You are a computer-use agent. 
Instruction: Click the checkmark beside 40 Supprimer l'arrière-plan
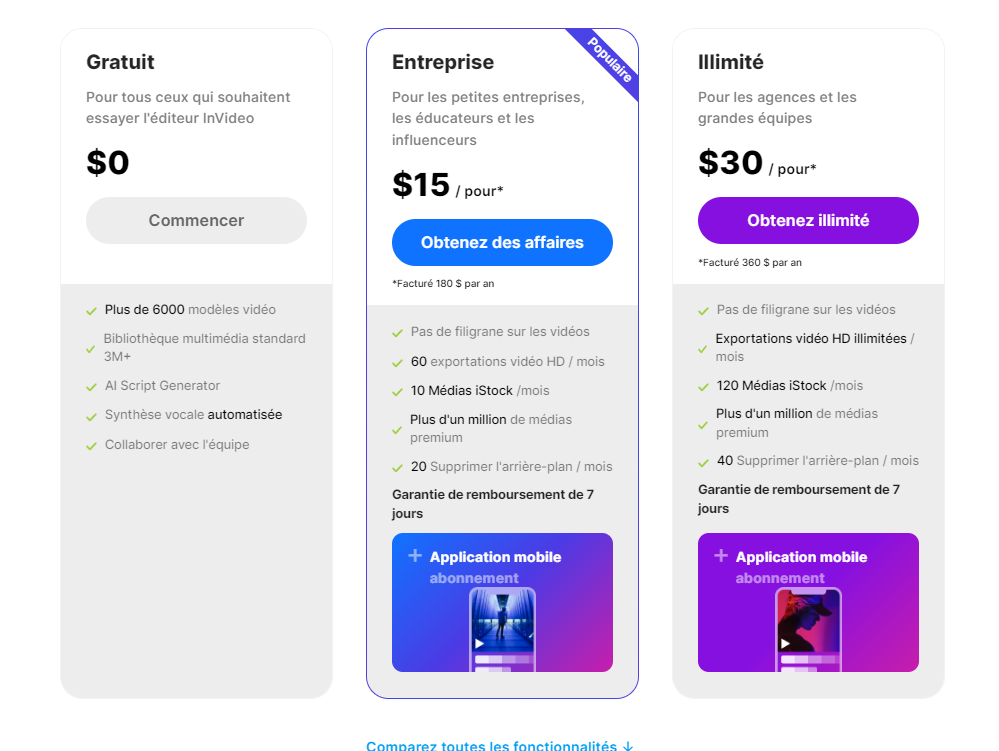(703, 462)
